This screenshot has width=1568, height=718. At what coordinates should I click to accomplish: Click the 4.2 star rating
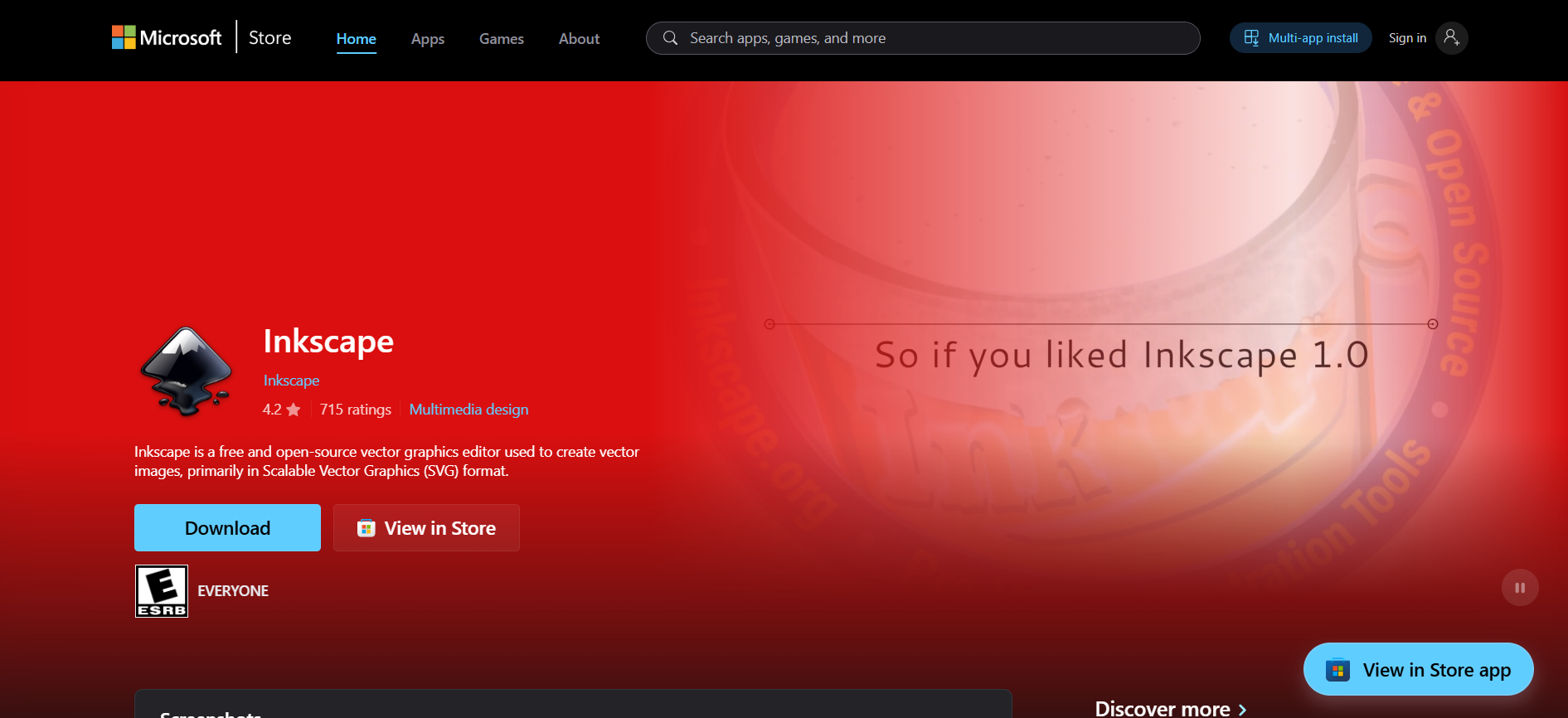pos(281,410)
